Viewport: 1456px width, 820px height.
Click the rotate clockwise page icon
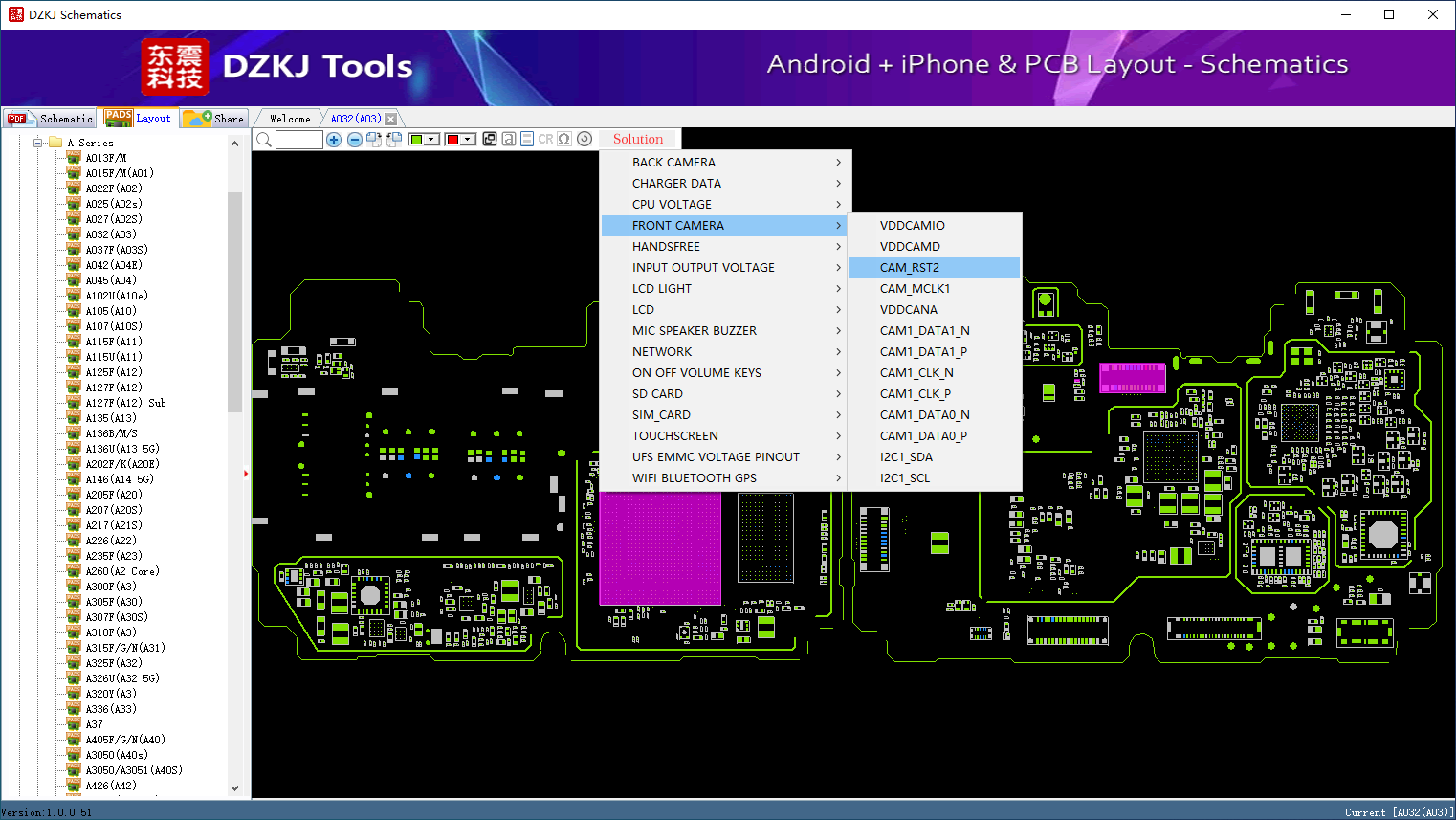(x=374, y=140)
